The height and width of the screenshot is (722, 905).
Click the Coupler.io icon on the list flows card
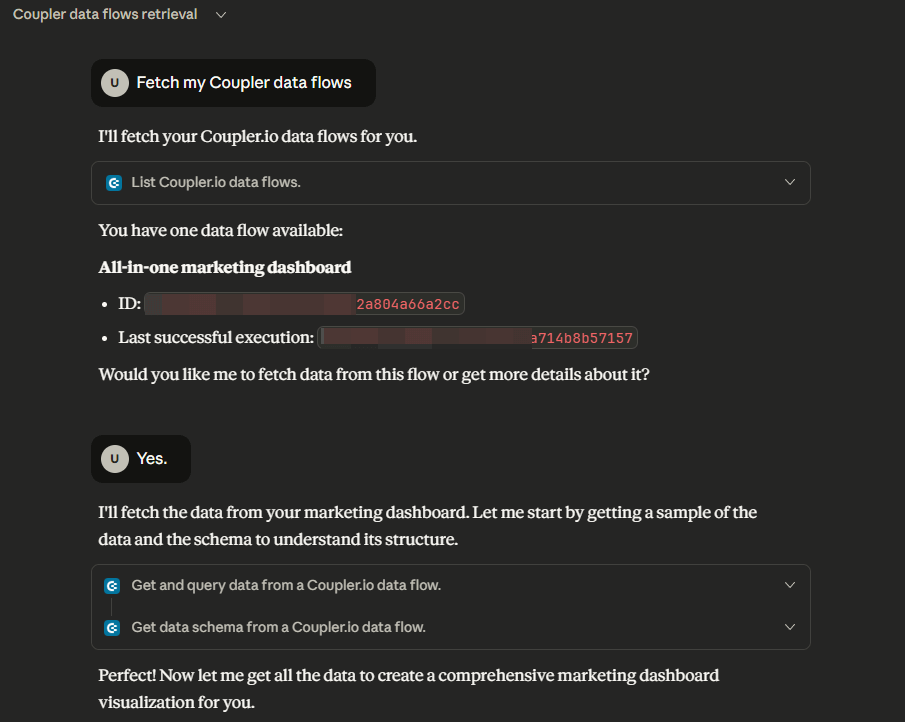[113, 183]
